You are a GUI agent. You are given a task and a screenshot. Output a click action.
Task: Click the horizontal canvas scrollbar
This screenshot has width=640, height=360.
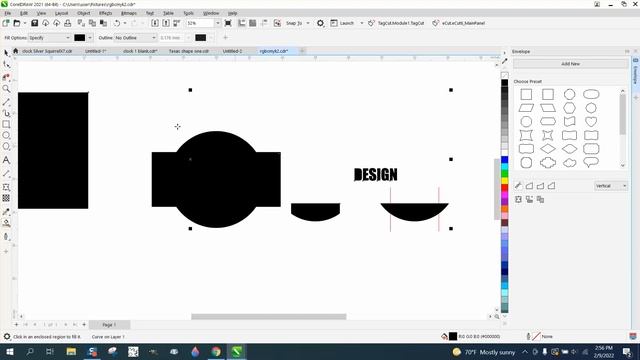click(269, 316)
